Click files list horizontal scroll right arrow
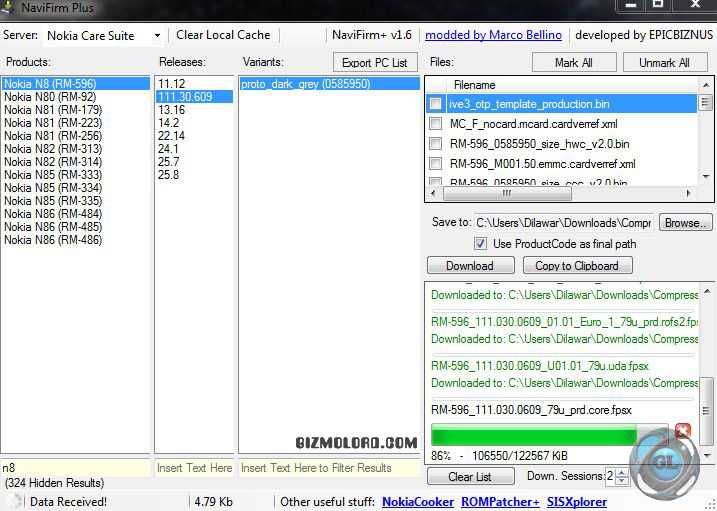This screenshot has height=511, width=717. 689,193
